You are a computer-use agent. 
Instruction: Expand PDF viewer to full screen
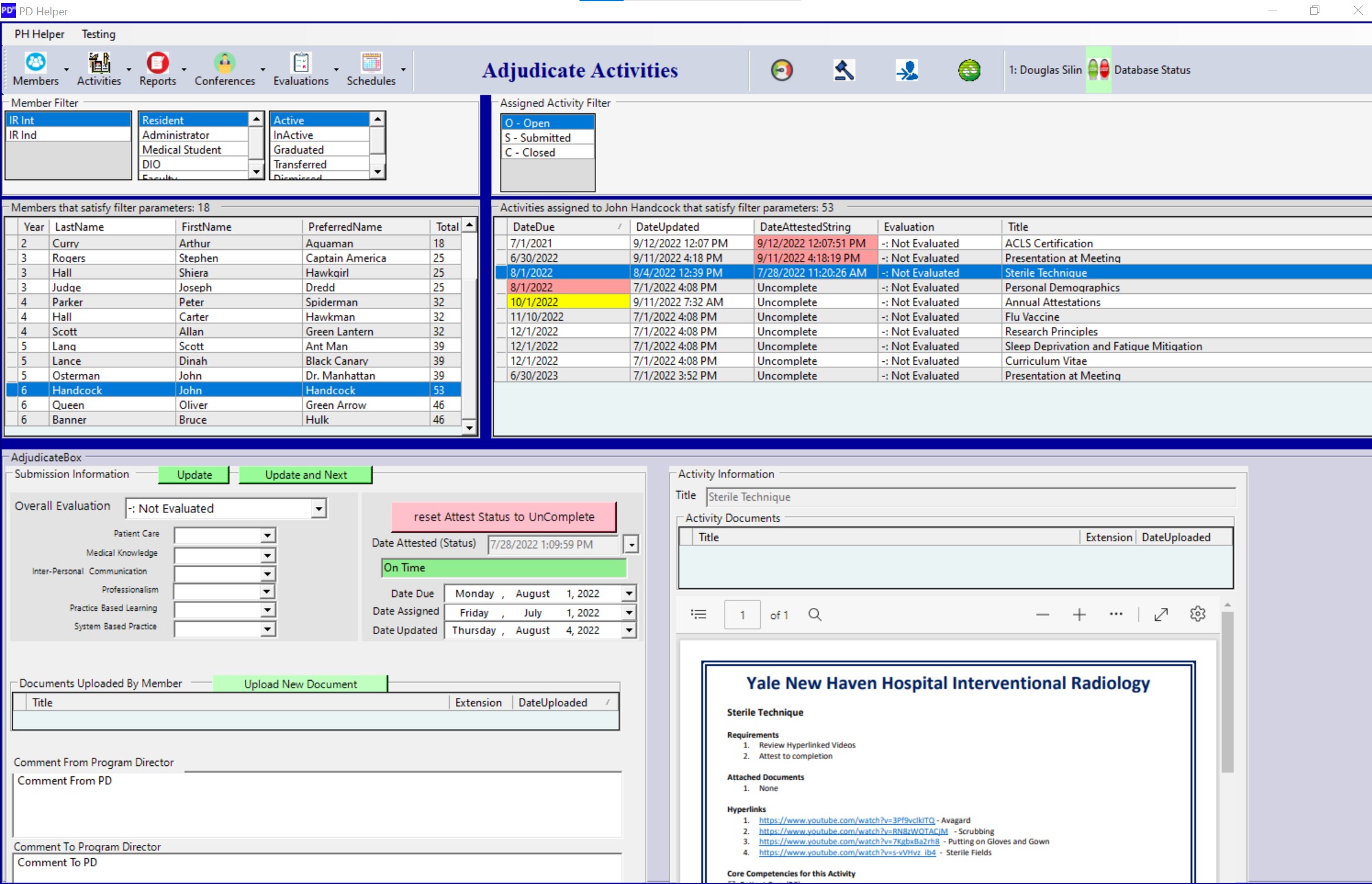coord(1161,614)
